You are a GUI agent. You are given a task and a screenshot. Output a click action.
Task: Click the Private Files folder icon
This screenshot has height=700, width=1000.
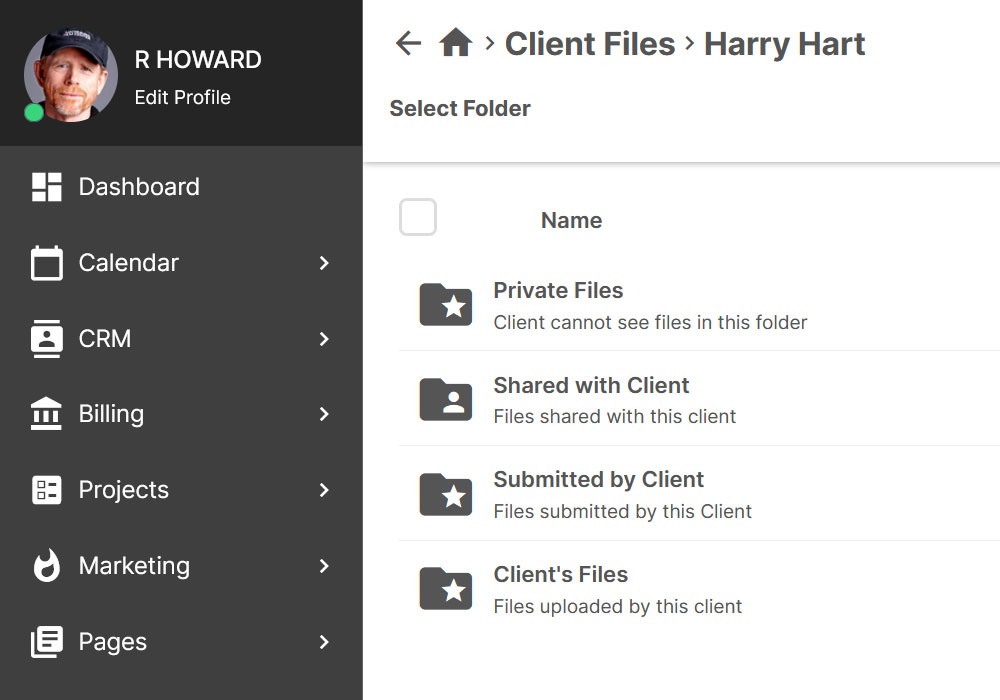click(x=445, y=305)
